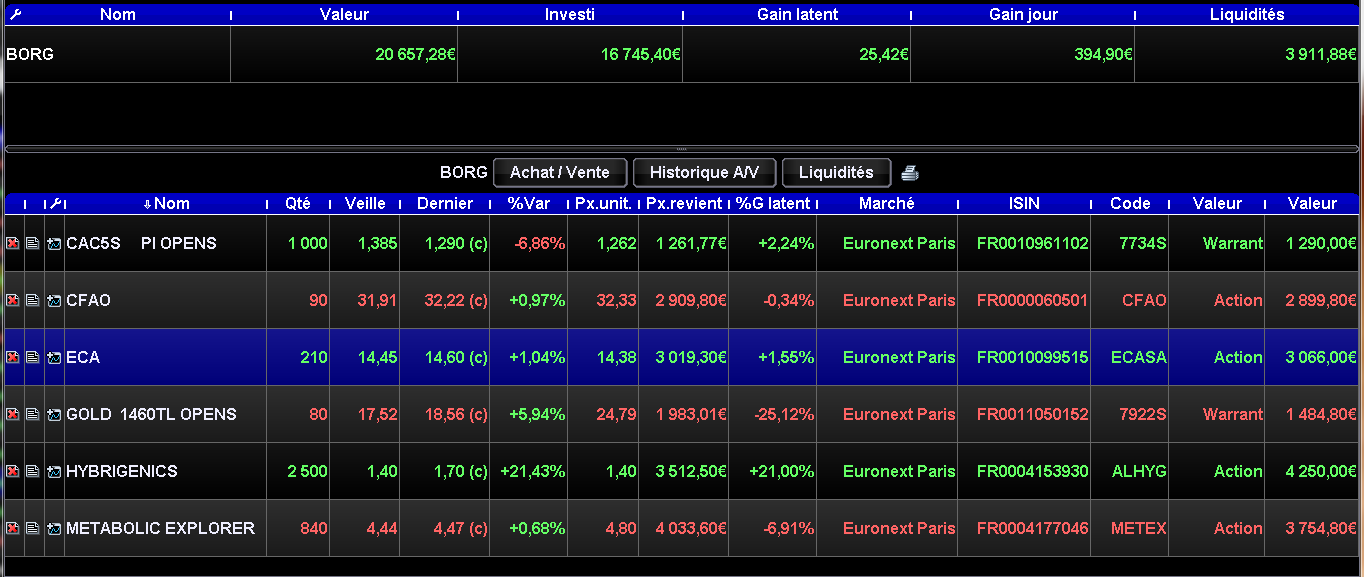Click the code METEX
This screenshot has width=1364, height=577.
1139,528
